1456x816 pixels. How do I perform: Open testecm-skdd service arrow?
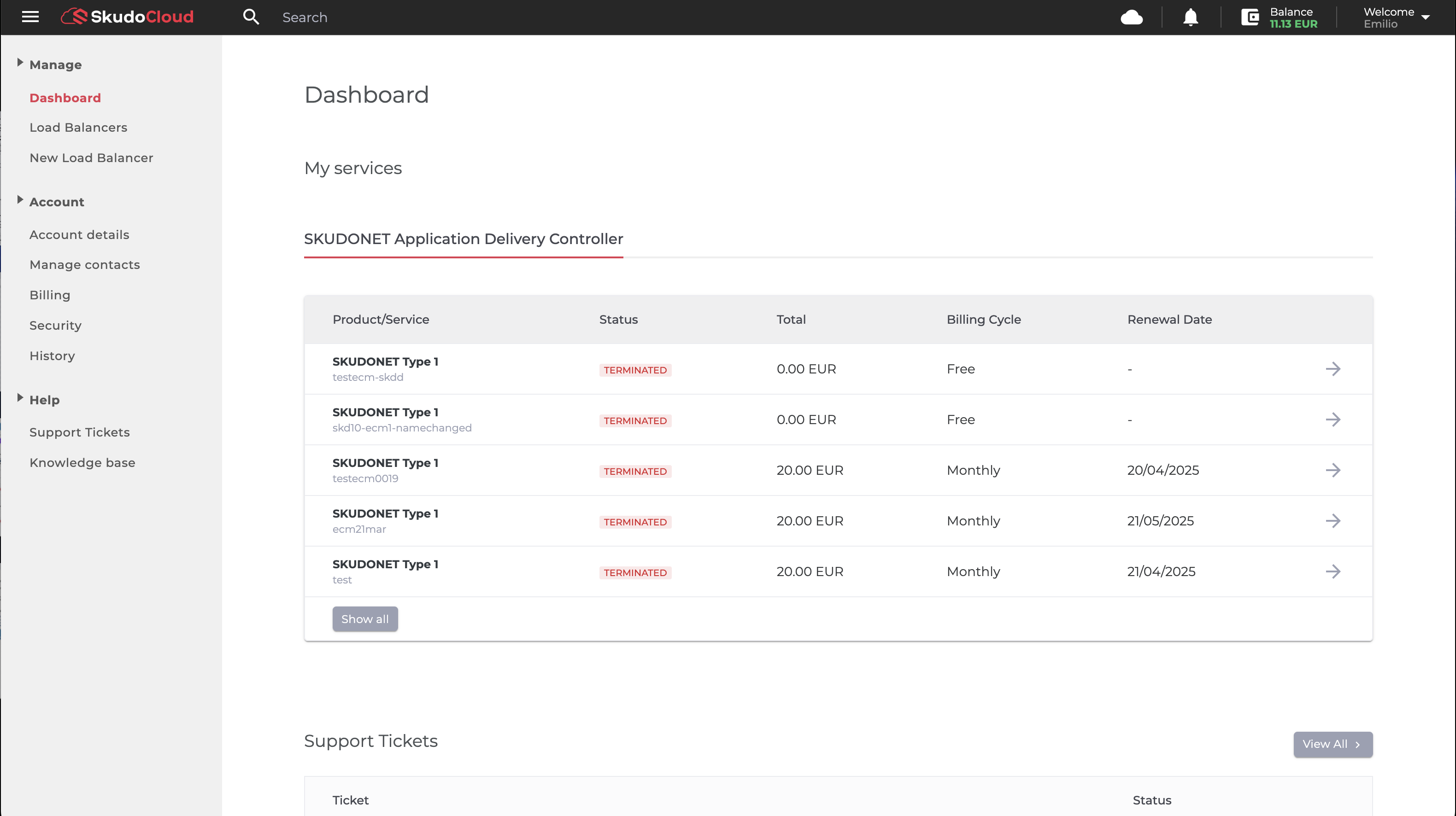(x=1333, y=369)
